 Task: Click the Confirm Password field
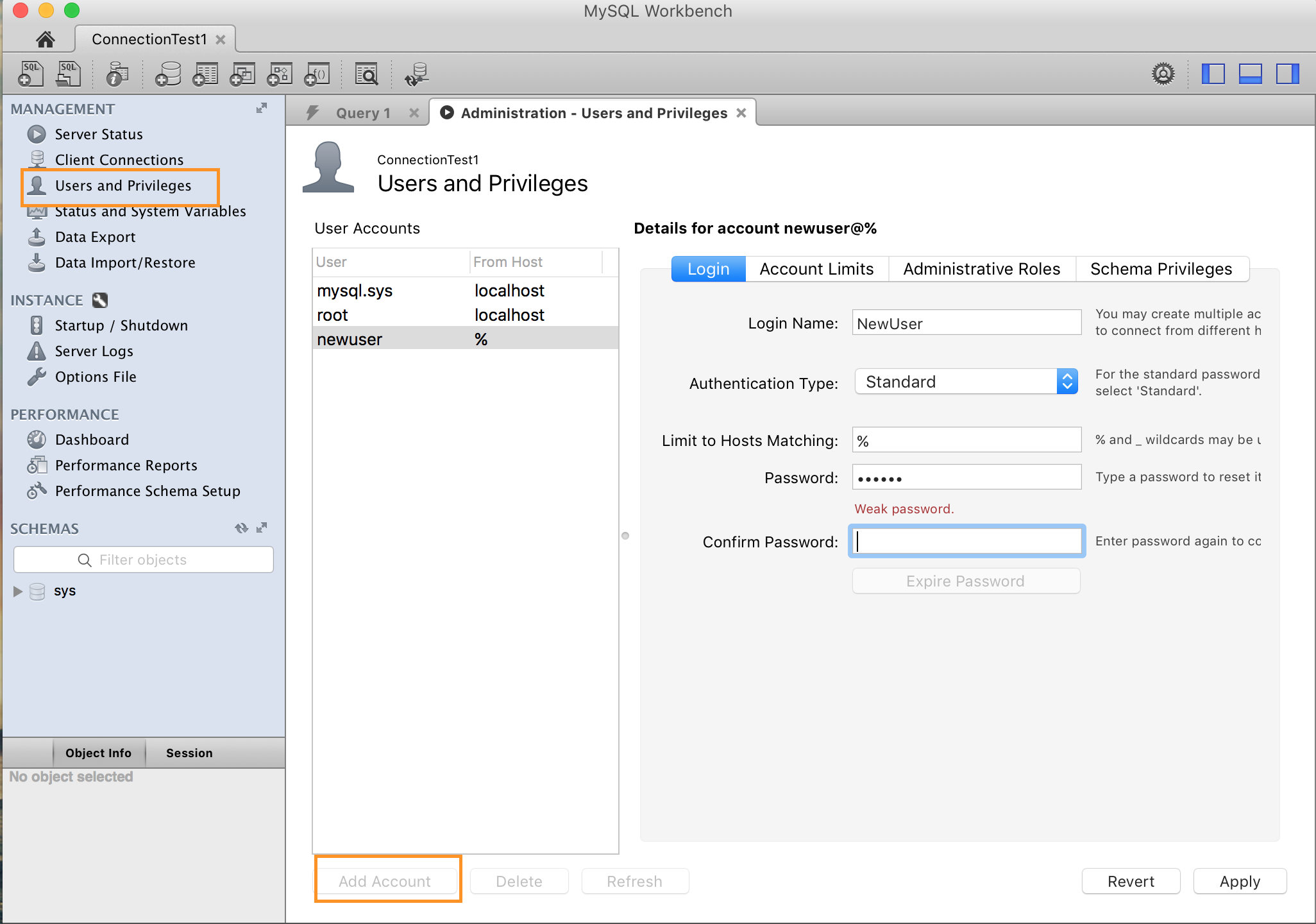pyautogui.click(x=966, y=541)
